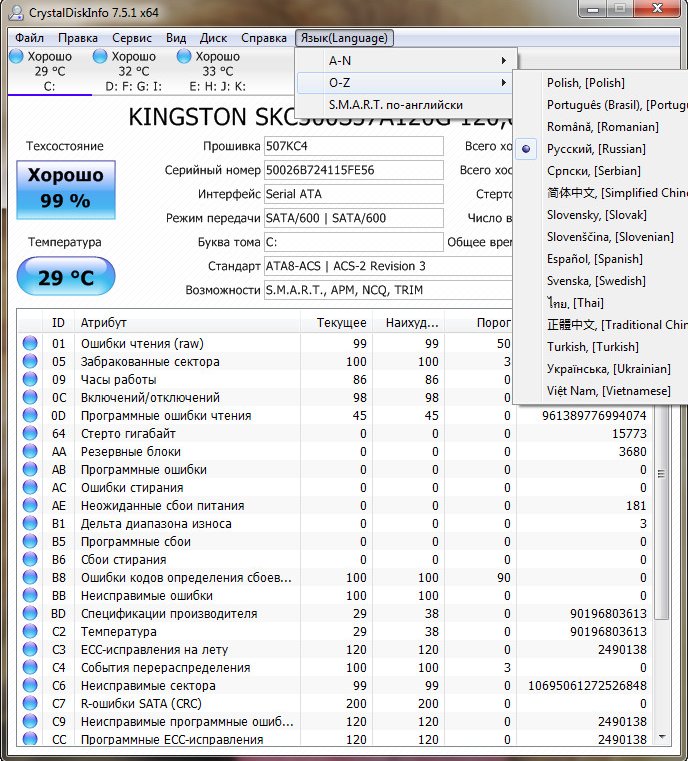Click the attribute list vertical scrollbar thumb
The height and width of the screenshot is (761, 688).
coord(661,473)
